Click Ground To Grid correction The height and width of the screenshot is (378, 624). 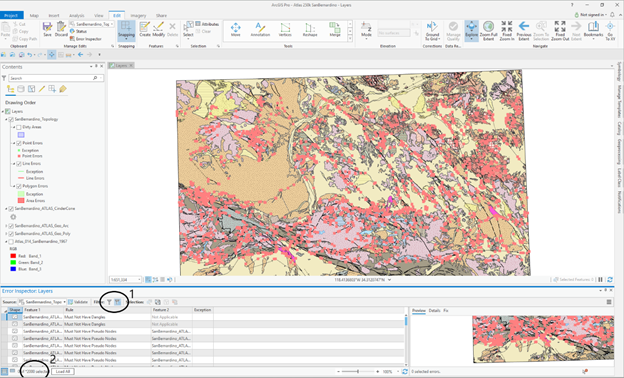coord(432,31)
